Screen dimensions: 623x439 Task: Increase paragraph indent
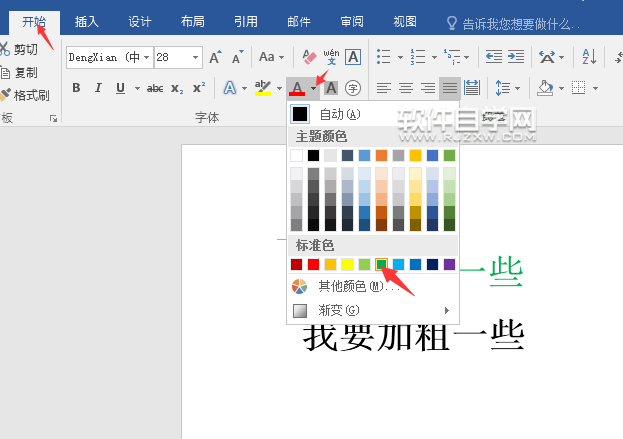click(x=516, y=57)
